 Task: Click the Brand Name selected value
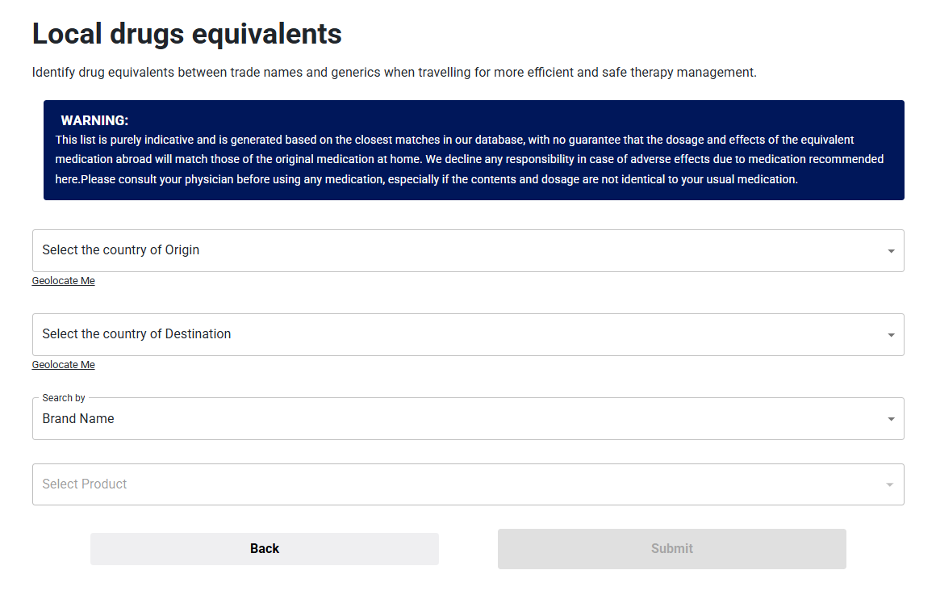(78, 419)
